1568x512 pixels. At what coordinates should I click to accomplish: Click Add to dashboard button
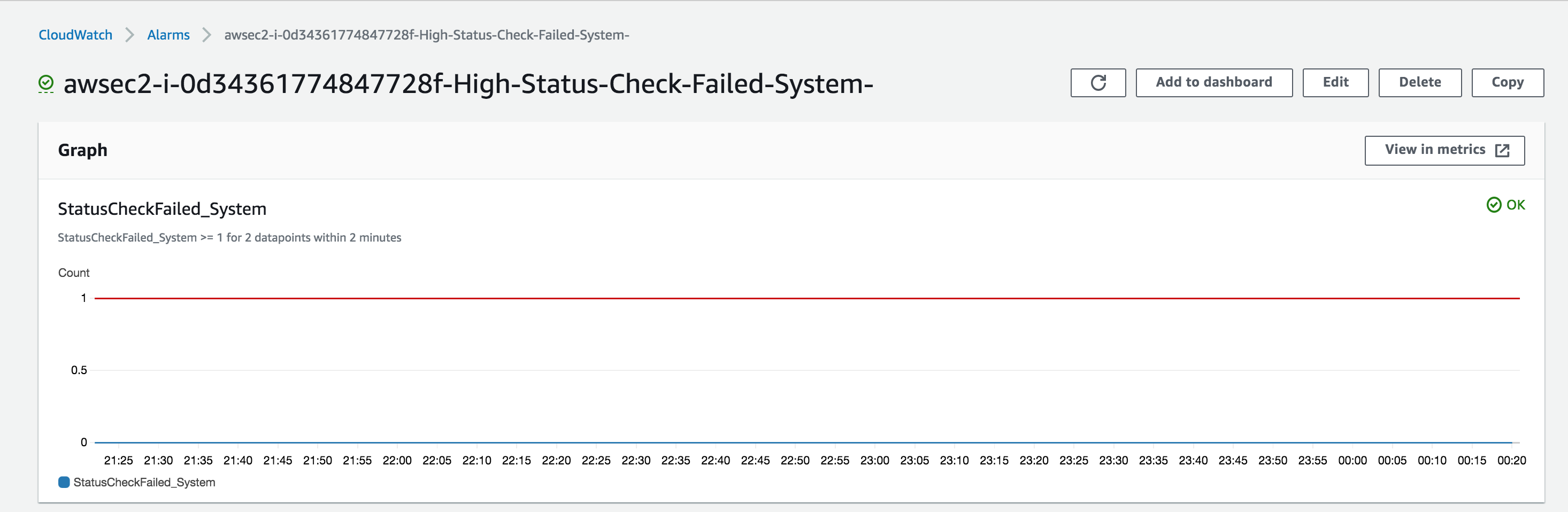(1214, 83)
